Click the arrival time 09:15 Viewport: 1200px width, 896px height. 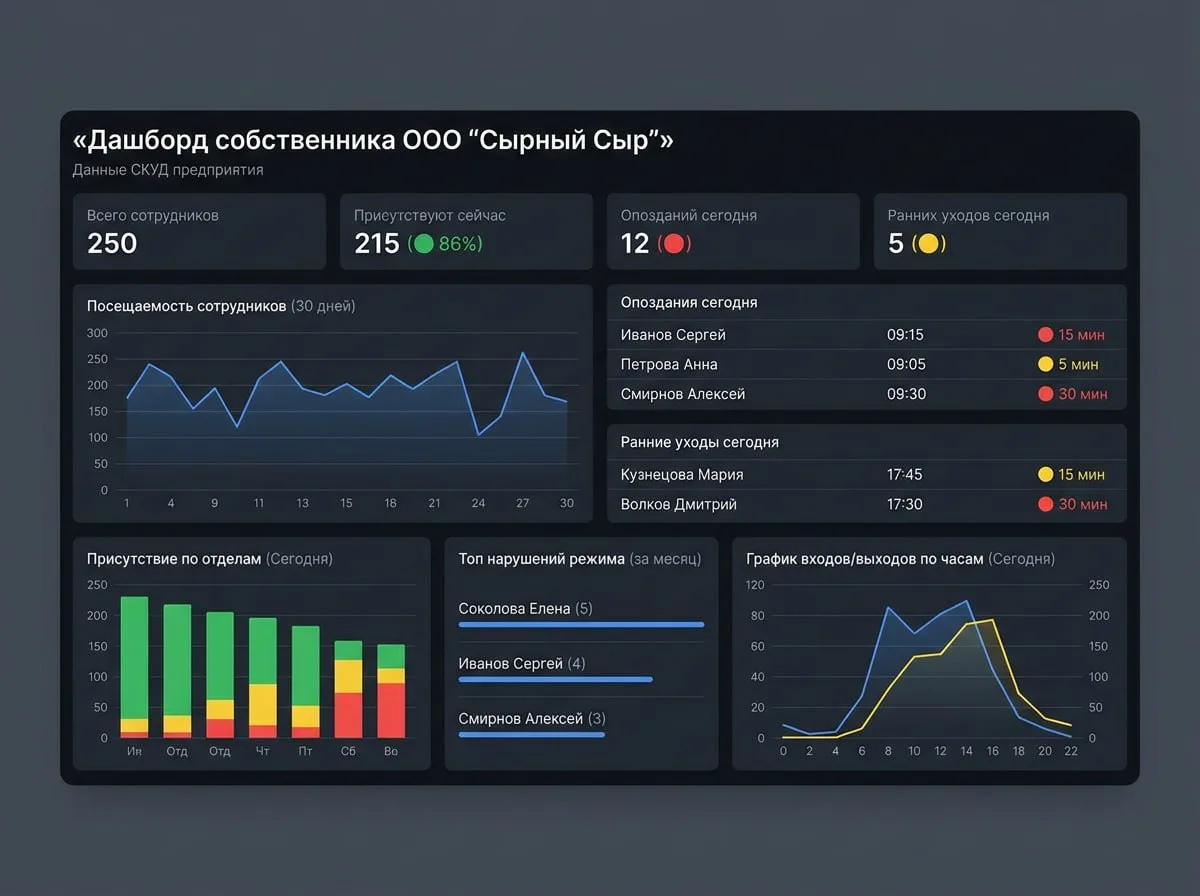click(905, 335)
